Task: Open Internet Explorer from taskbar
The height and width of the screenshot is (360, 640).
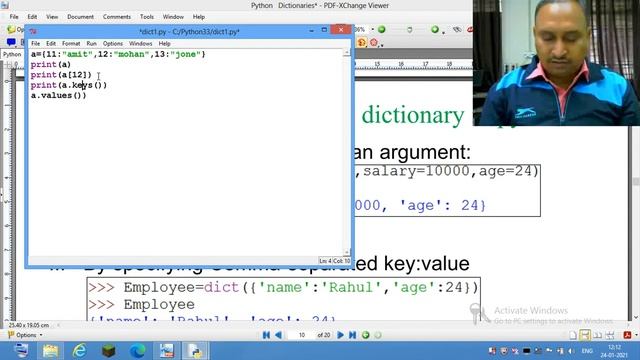Action: [x=80, y=351]
